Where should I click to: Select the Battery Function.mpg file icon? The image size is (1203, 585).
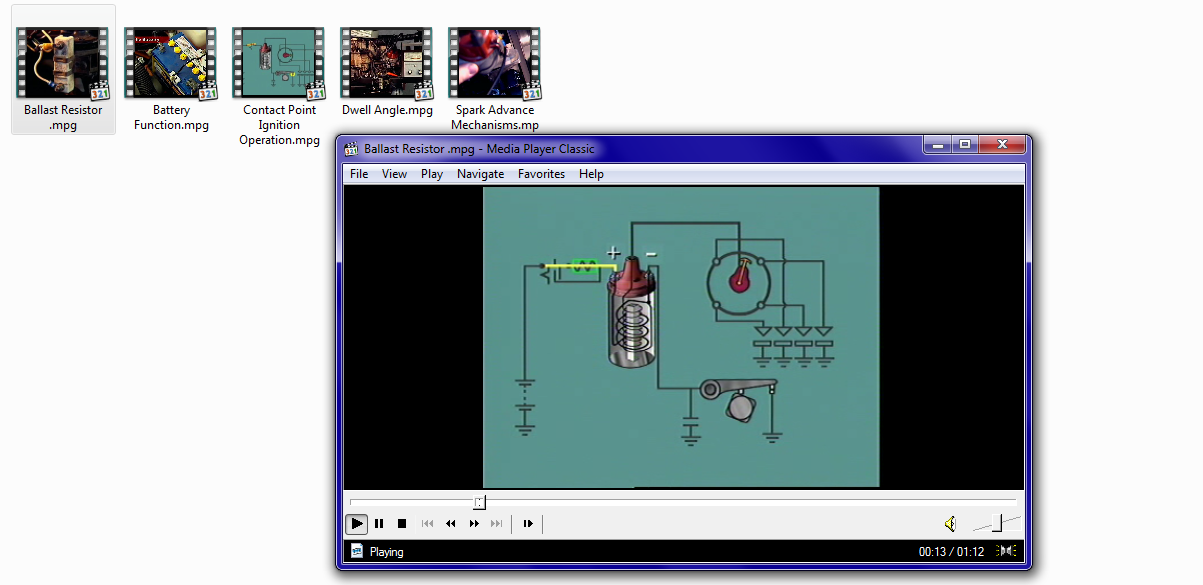[172, 63]
